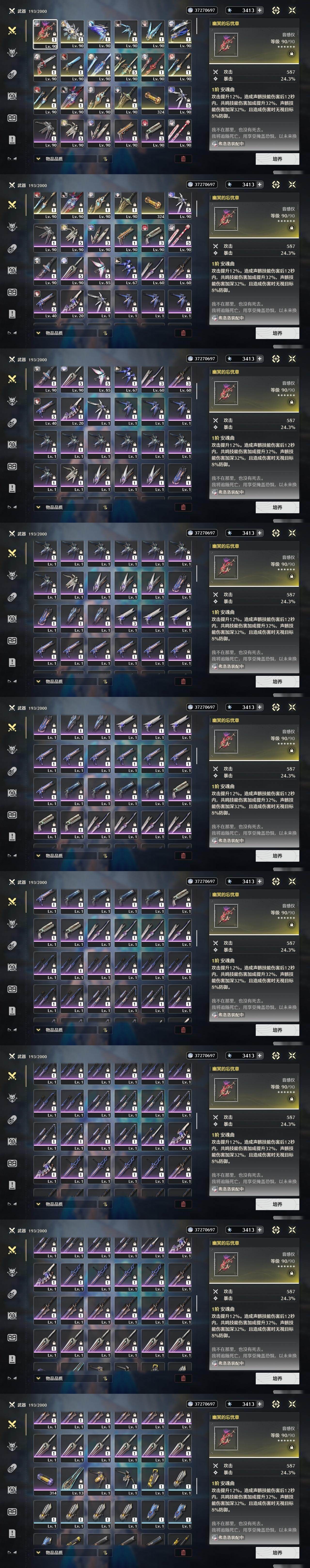Click the chevron beside 物品品质 in bottommost panel
Screen dimensions: 310x1568
[38, 1553]
